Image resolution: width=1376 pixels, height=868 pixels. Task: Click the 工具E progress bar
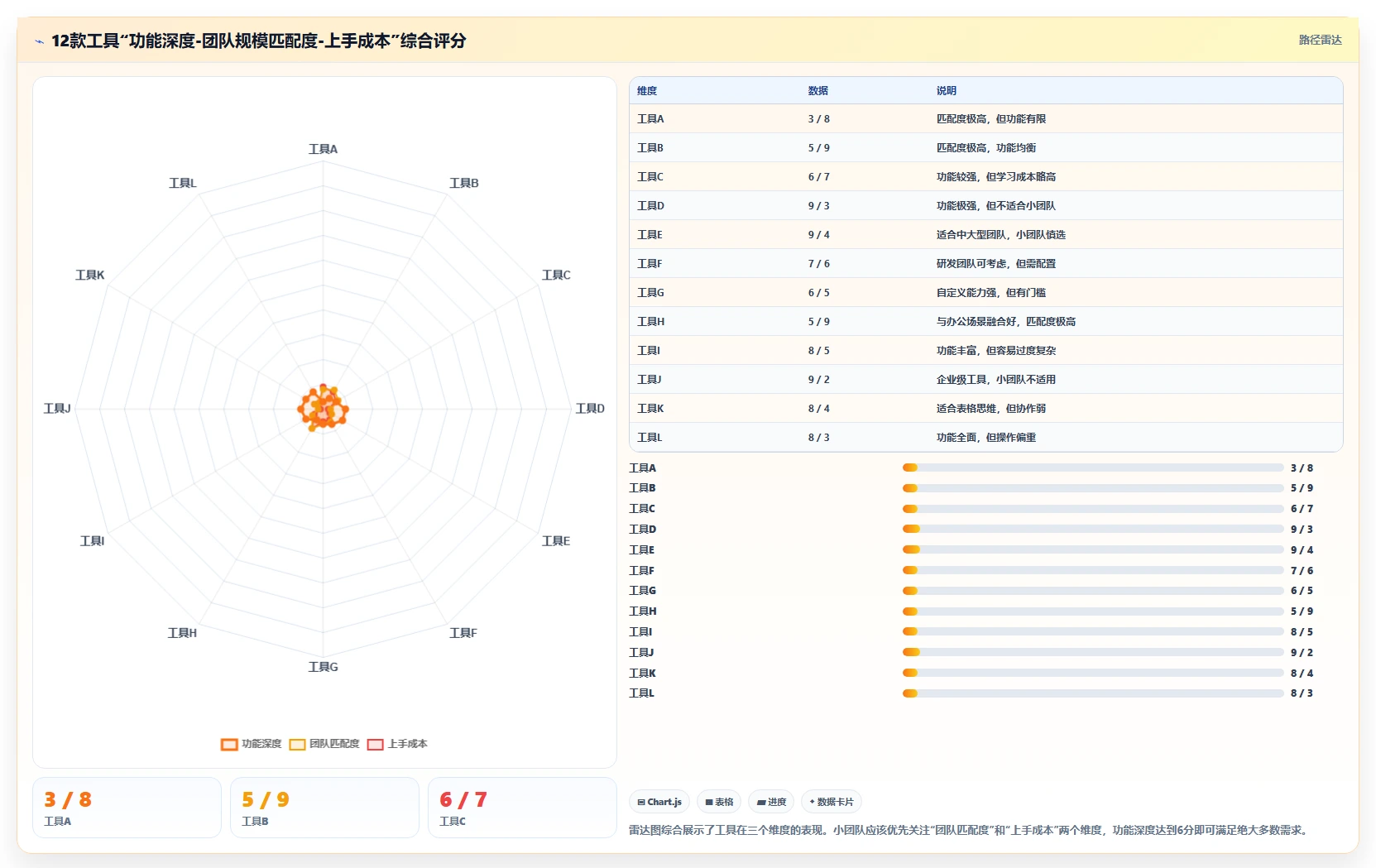1093,550
